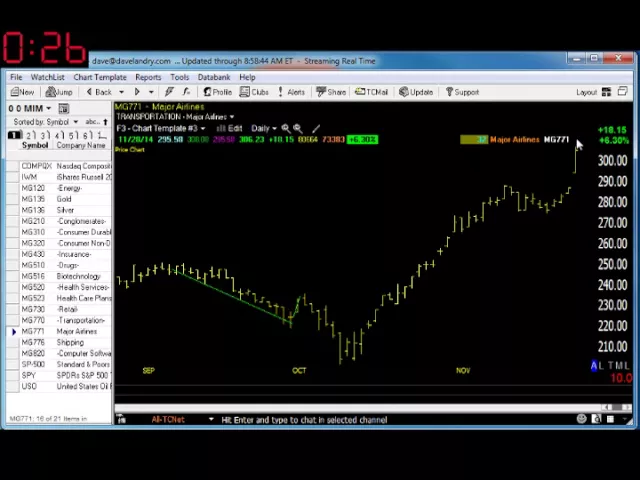Toggle the flag box for the SPY row
640x480 pixels.
(13, 376)
